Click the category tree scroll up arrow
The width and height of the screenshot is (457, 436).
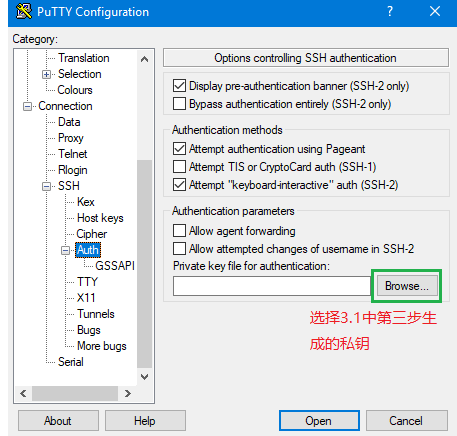click(x=144, y=59)
